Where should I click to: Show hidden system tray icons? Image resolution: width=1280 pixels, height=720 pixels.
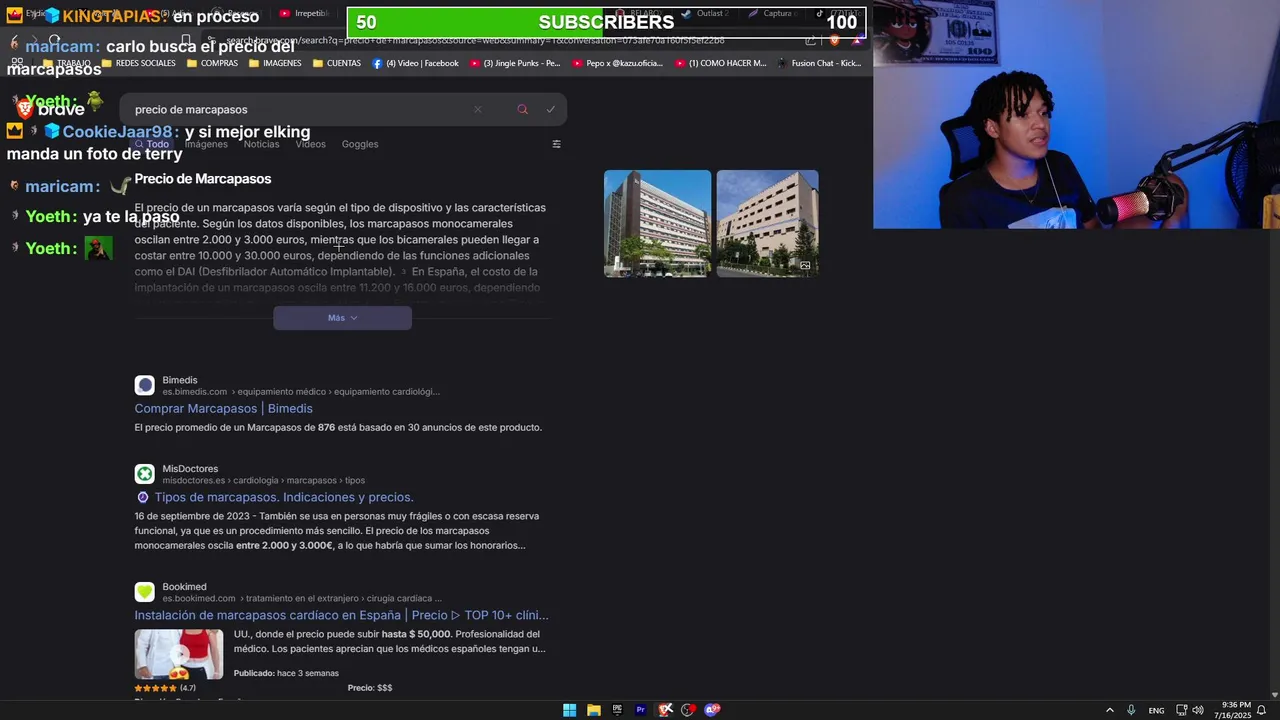pyautogui.click(x=1109, y=710)
